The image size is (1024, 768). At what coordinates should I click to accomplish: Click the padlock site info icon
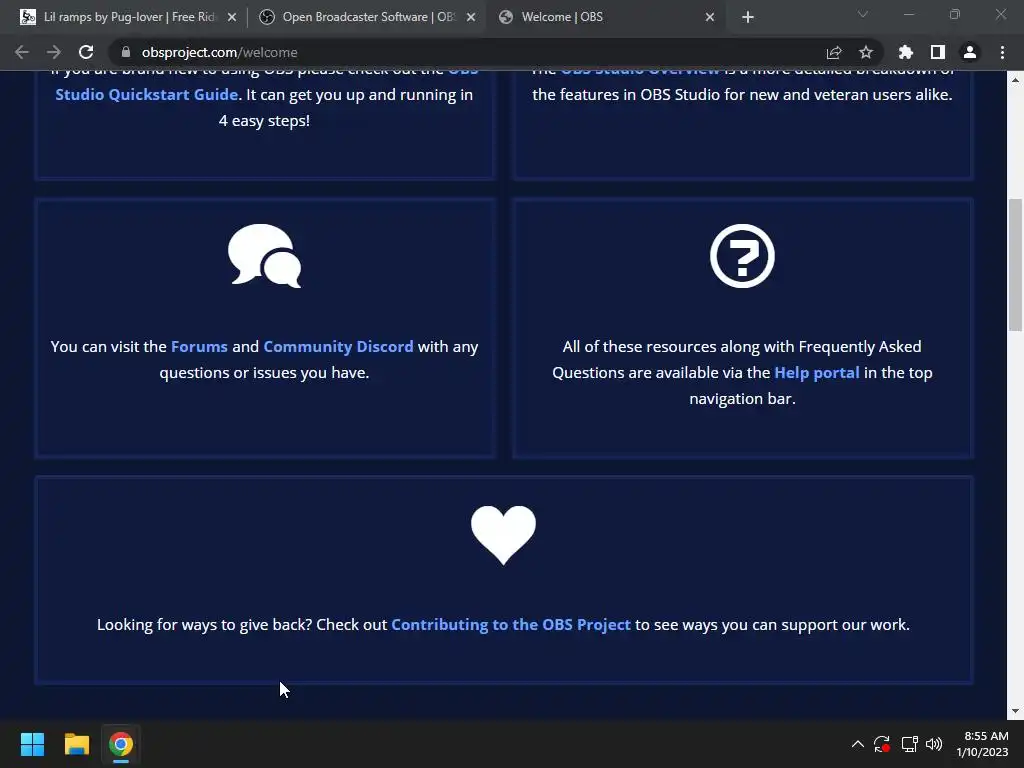click(x=126, y=52)
